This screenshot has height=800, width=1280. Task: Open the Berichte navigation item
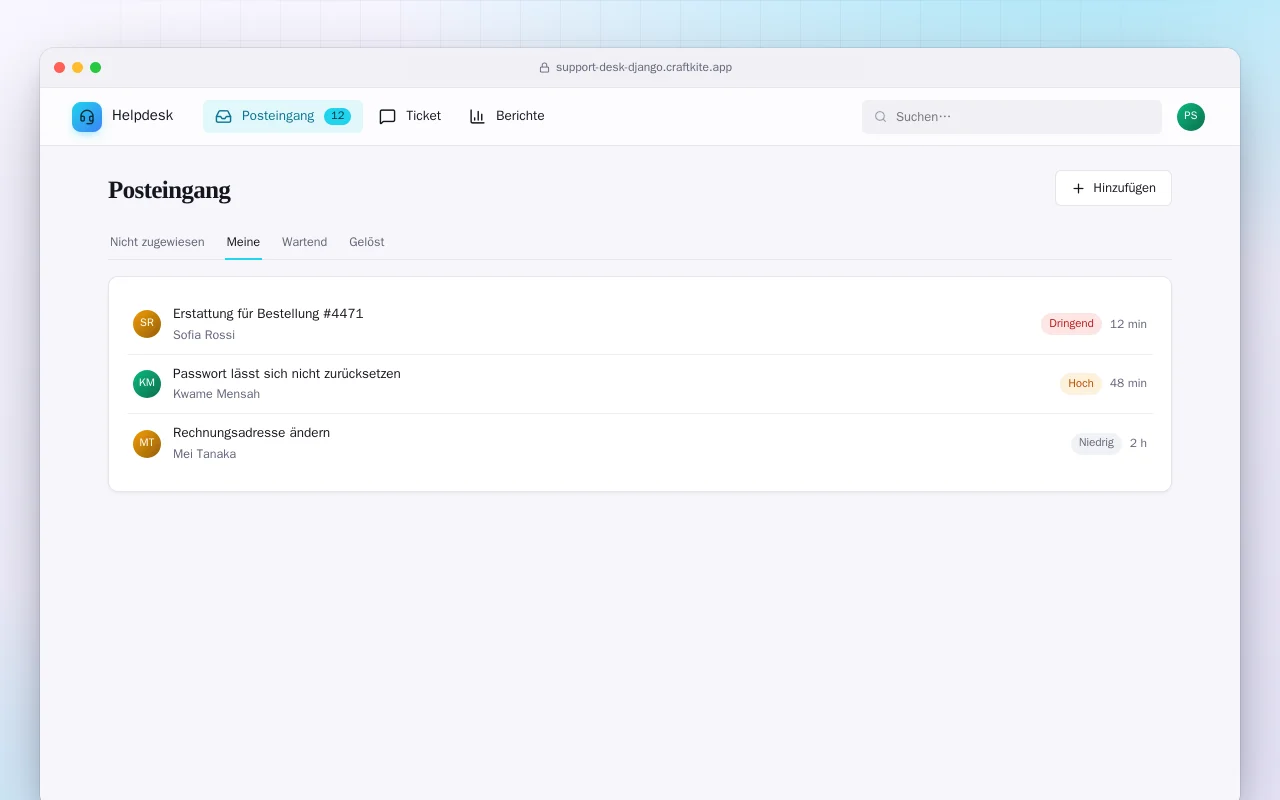point(507,116)
